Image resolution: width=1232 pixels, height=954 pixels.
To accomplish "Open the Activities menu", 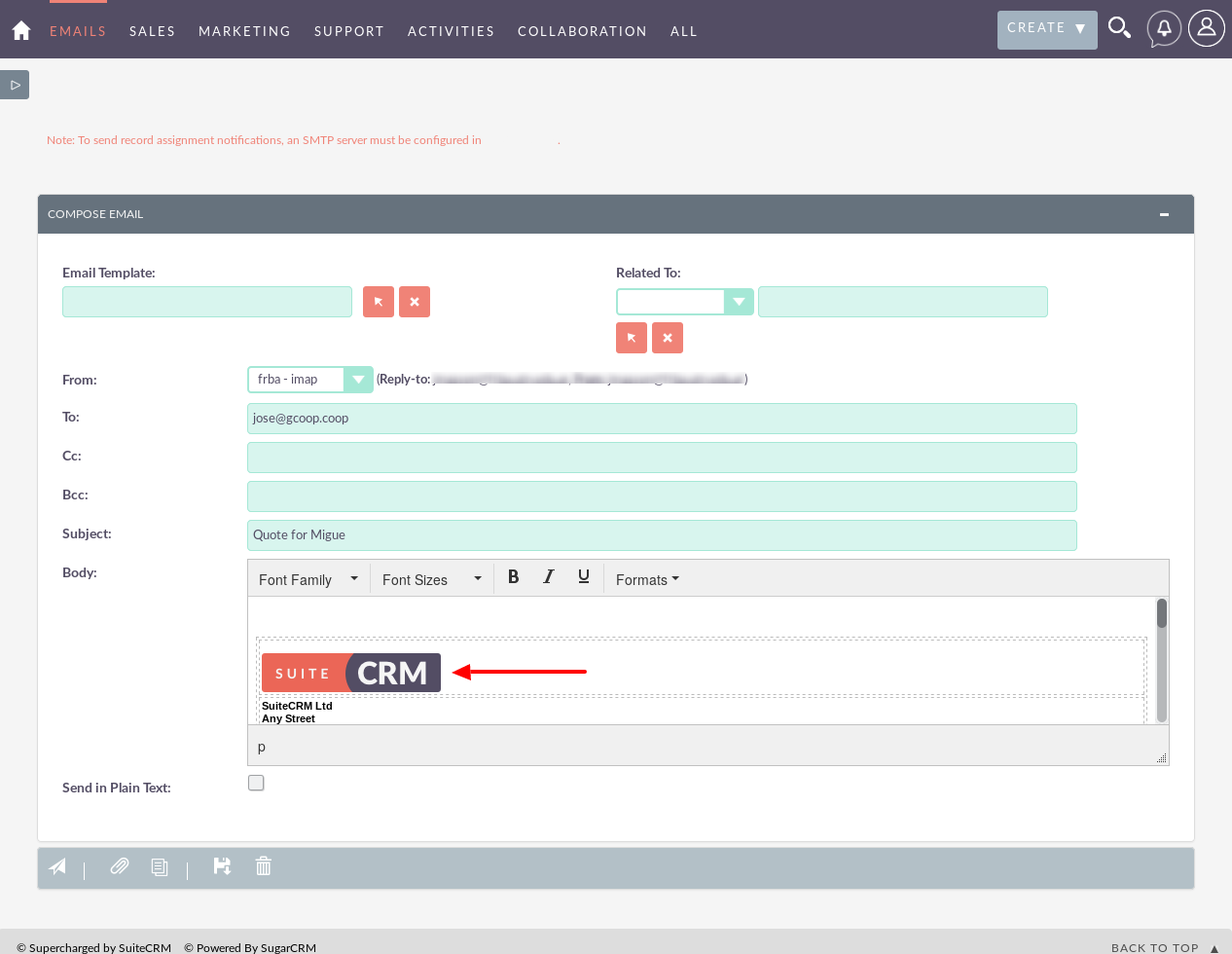I will [x=452, y=31].
